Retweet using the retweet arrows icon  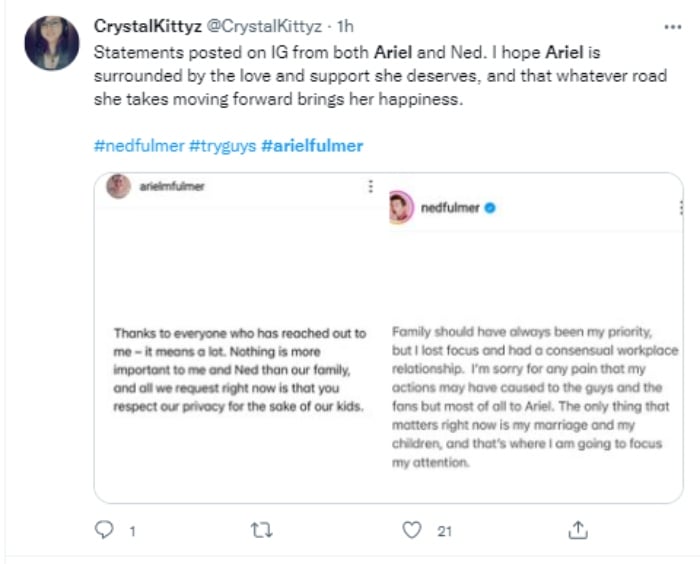coord(261,530)
